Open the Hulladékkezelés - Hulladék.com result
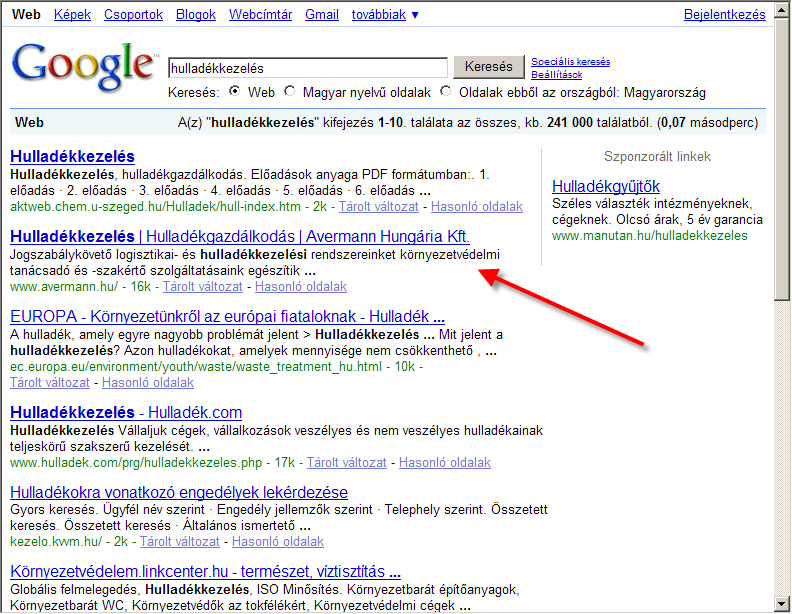The image size is (792, 614). (x=126, y=413)
